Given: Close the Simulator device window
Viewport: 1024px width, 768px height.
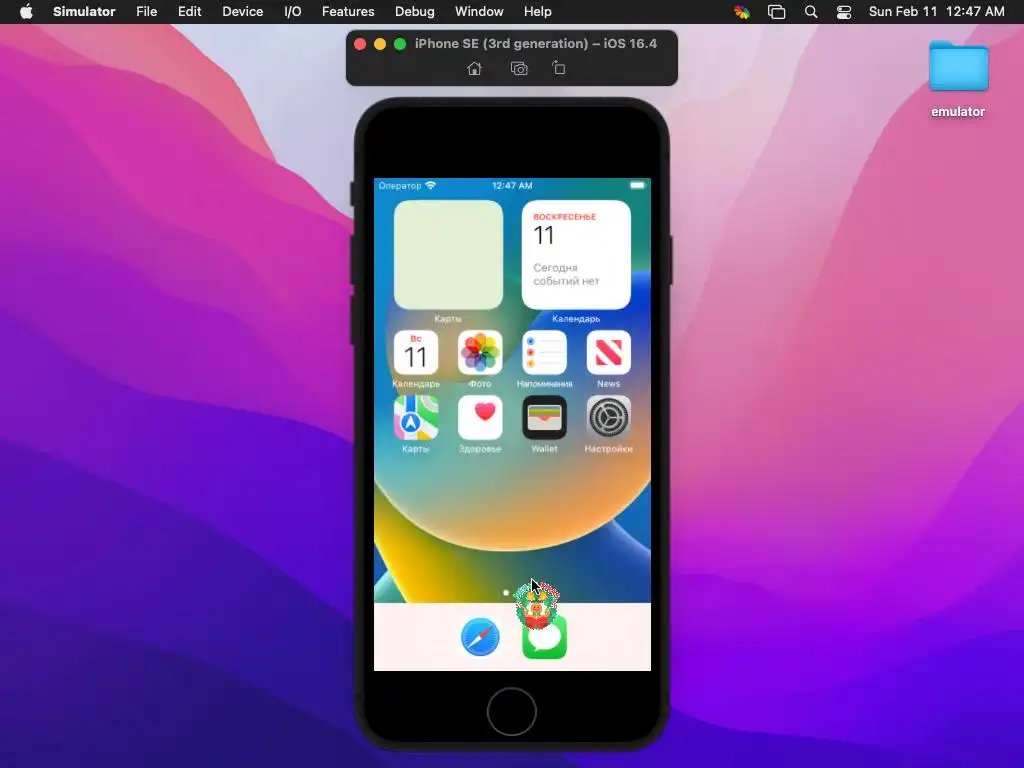Looking at the screenshot, I should coord(360,44).
